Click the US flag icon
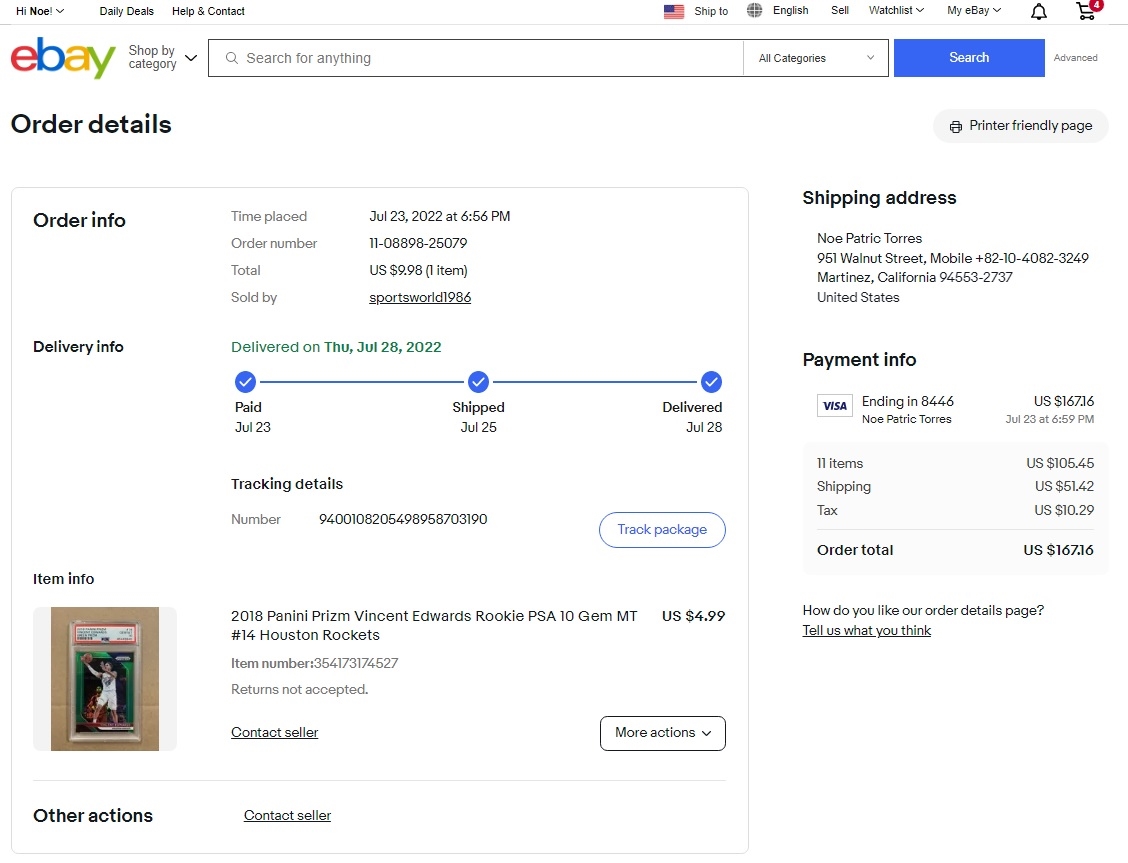The height and width of the screenshot is (863, 1128). 674,12
